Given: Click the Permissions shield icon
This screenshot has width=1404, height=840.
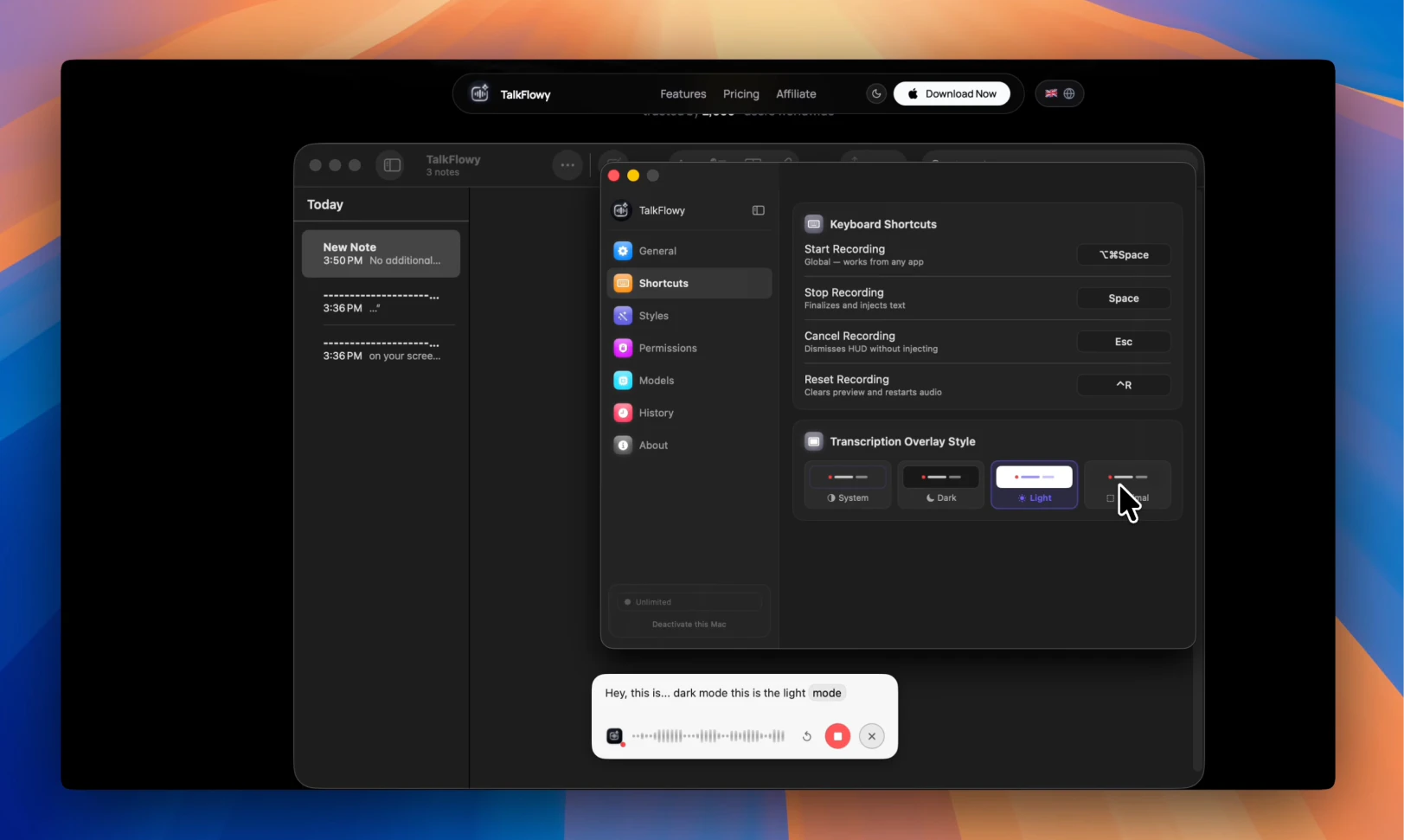Looking at the screenshot, I should pyautogui.click(x=623, y=348).
